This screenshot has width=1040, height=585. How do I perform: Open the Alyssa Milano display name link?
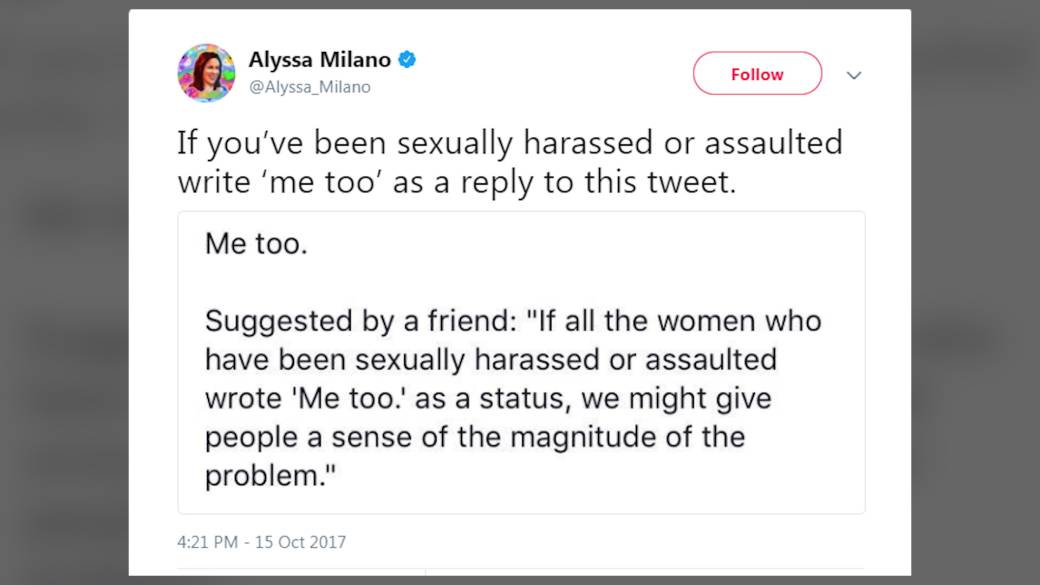pyautogui.click(x=319, y=60)
